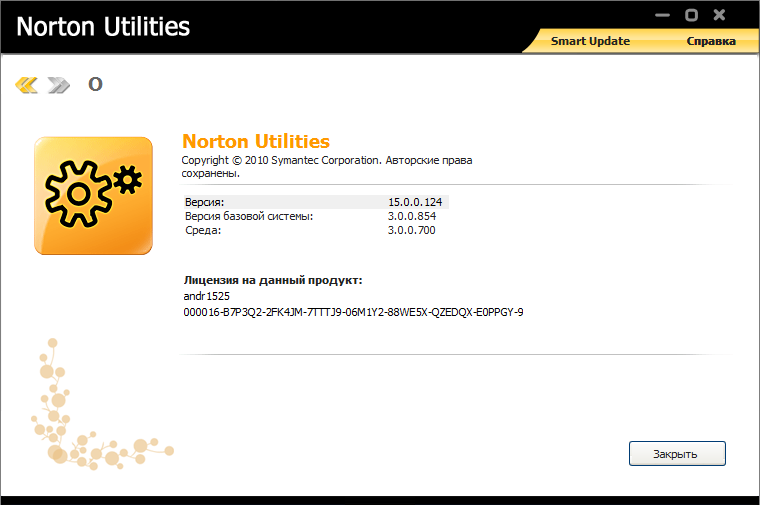Click the Symantec copyright notice text

click(326, 166)
